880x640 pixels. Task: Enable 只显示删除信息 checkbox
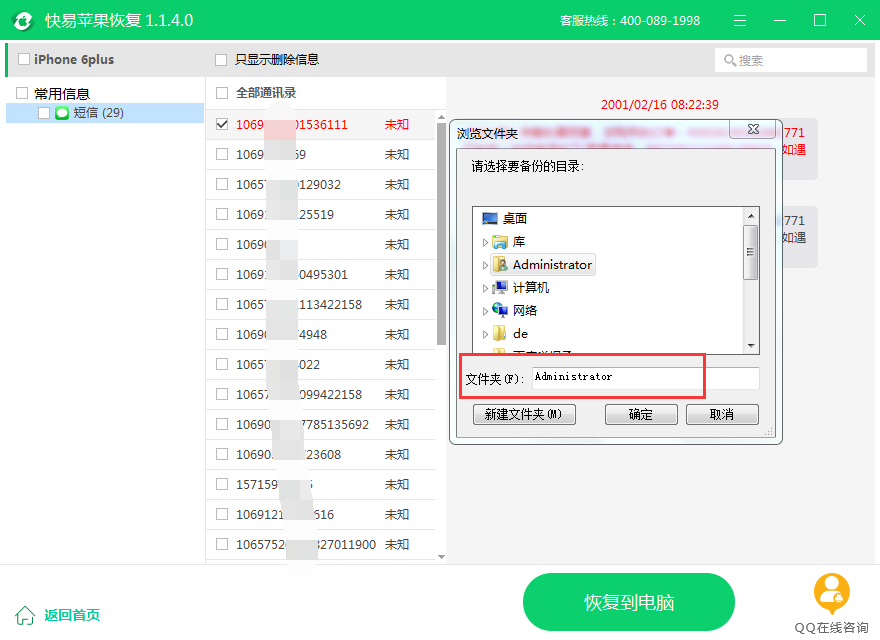pyautogui.click(x=222, y=60)
